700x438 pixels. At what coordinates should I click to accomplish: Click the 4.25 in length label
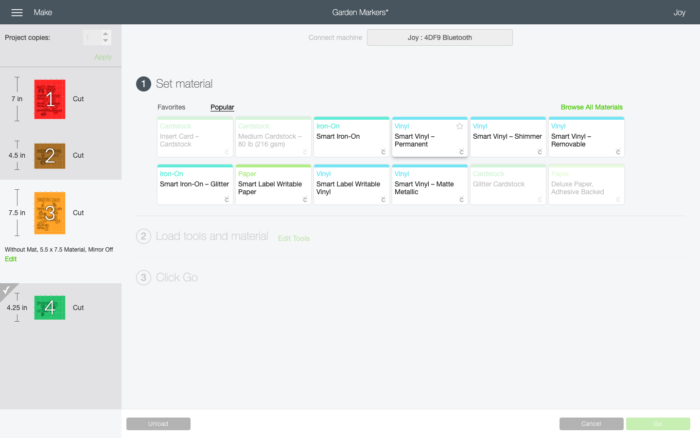pyautogui.click(x=17, y=308)
